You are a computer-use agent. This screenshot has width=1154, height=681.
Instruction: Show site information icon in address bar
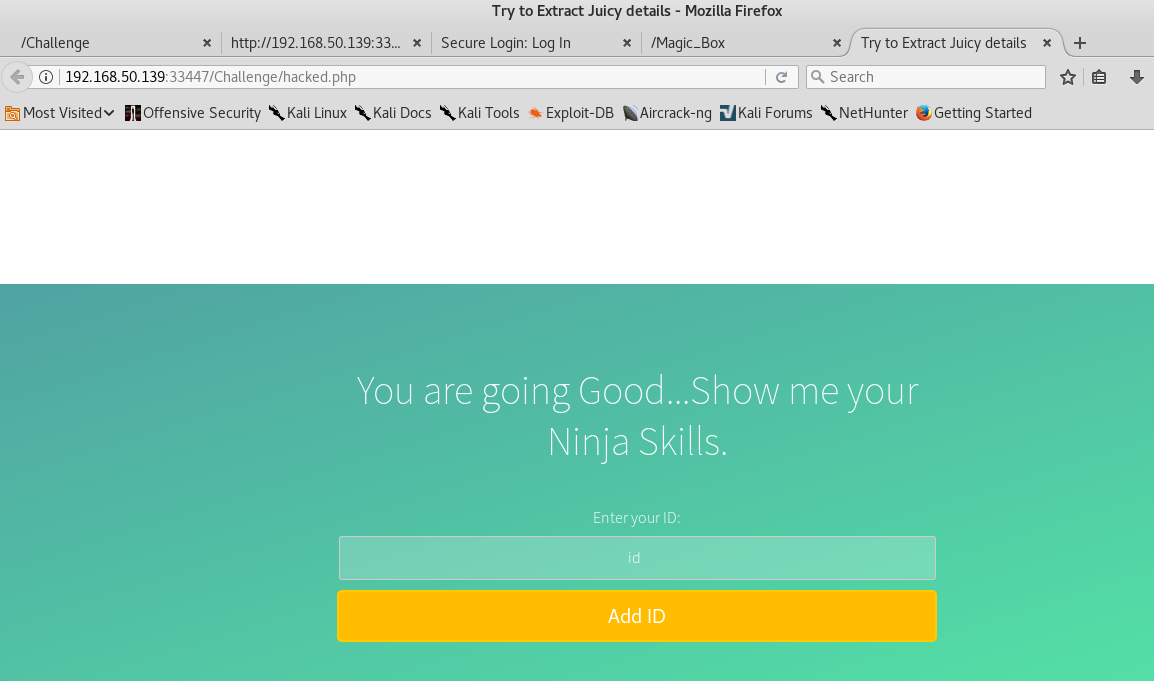click(46, 77)
